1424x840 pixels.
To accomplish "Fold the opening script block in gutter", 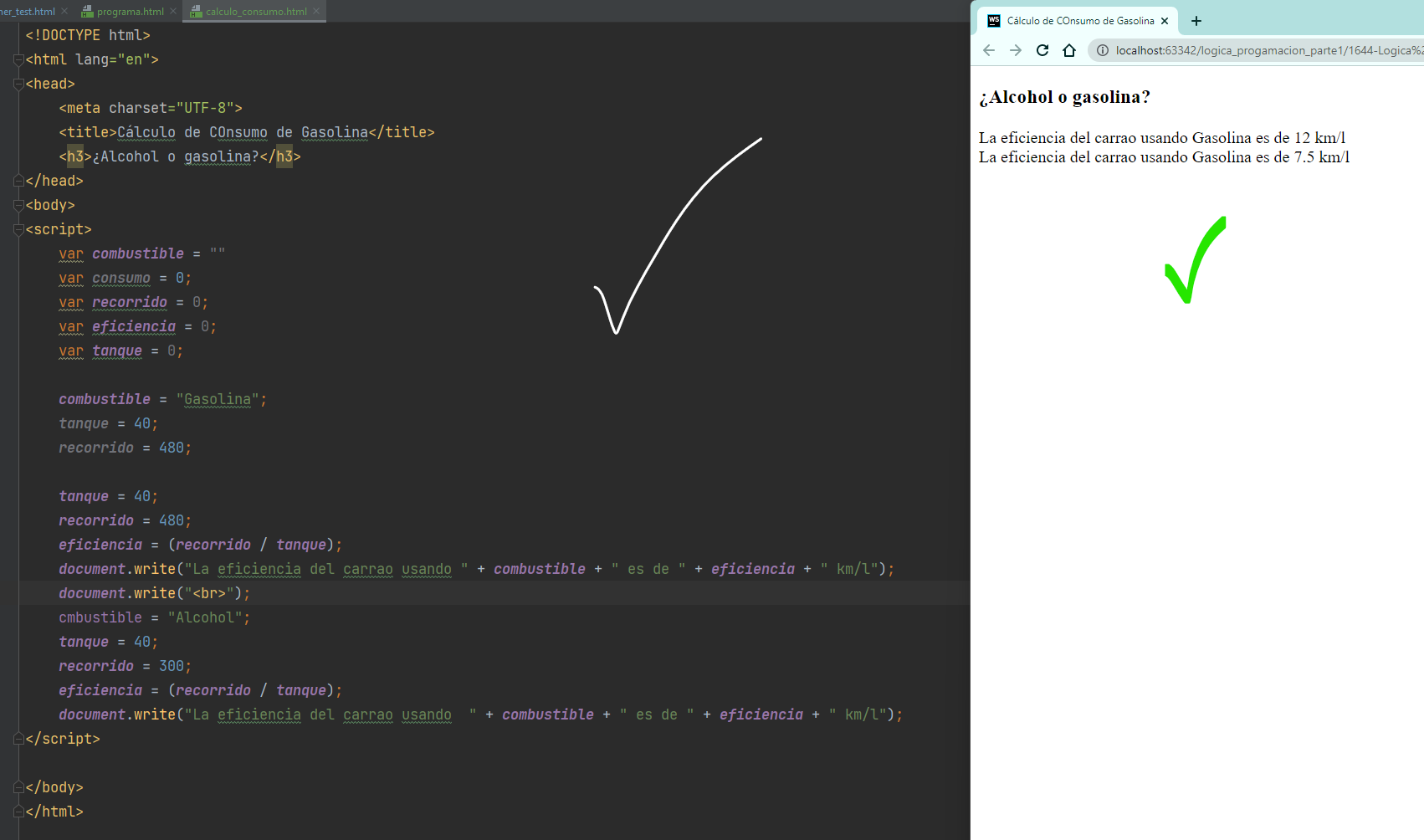I will [18, 229].
